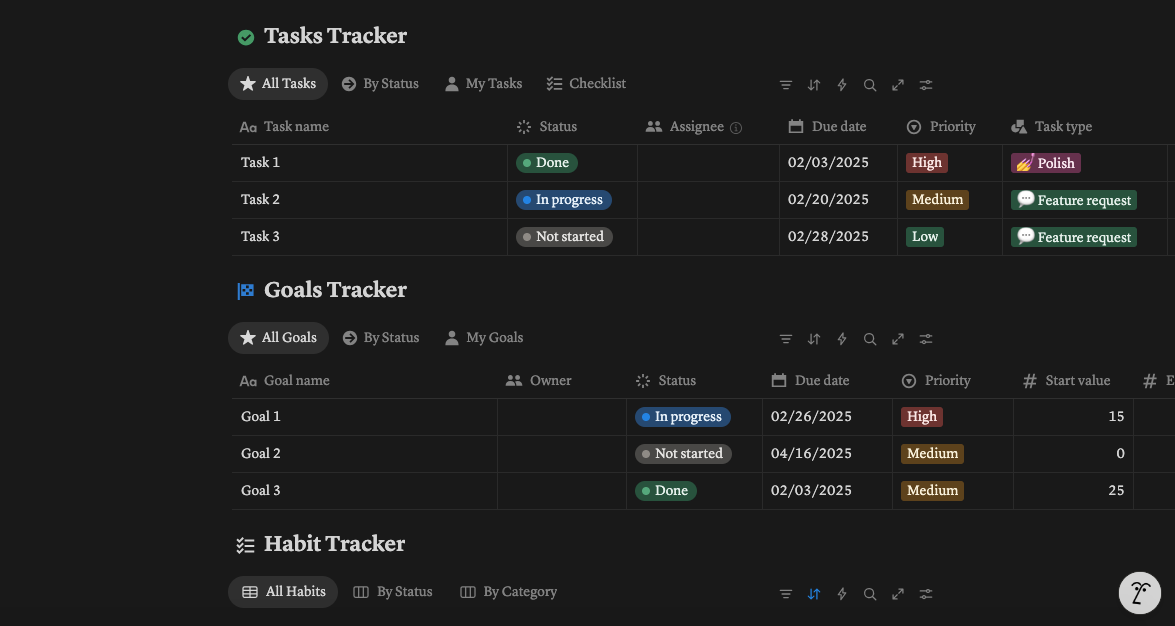Toggle the Done status on Task 1

click(x=546, y=162)
